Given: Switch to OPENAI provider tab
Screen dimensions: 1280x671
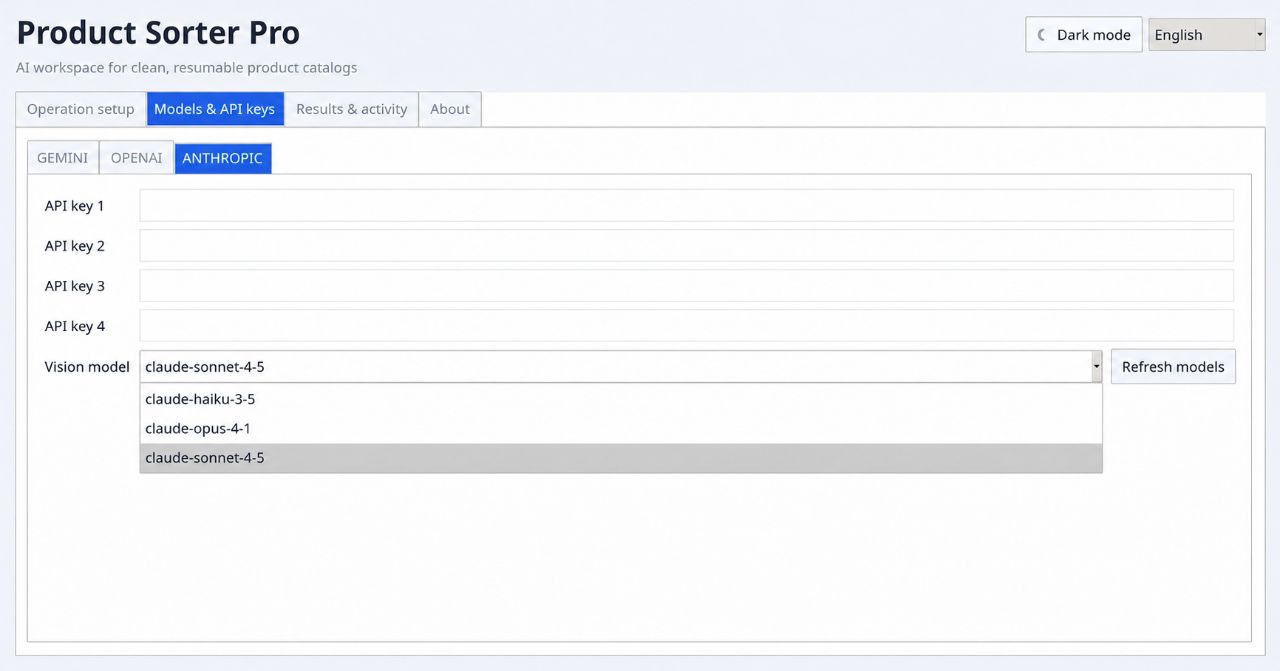Looking at the screenshot, I should pos(136,158).
